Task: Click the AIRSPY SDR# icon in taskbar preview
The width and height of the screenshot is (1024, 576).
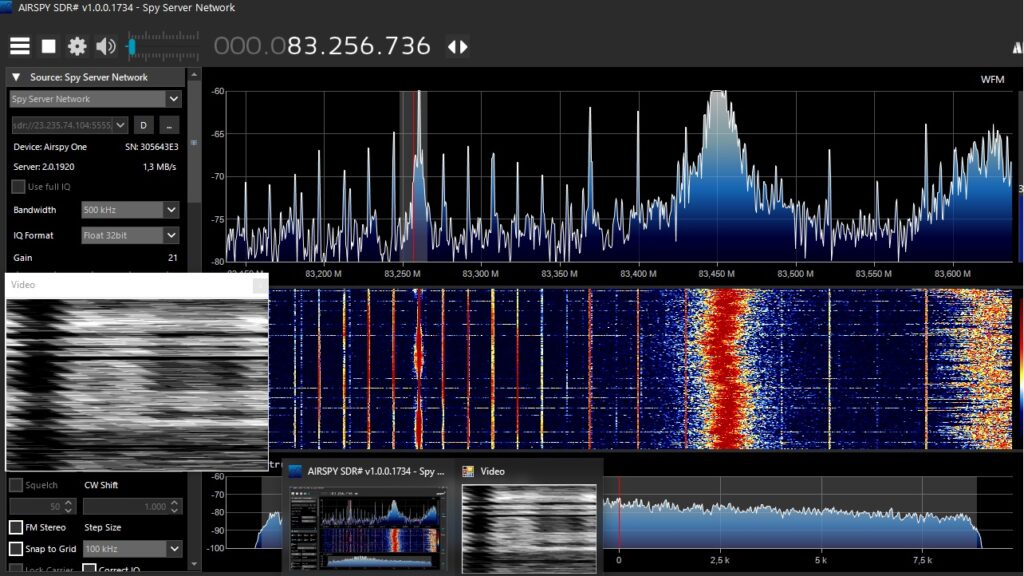Action: pyautogui.click(x=295, y=472)
